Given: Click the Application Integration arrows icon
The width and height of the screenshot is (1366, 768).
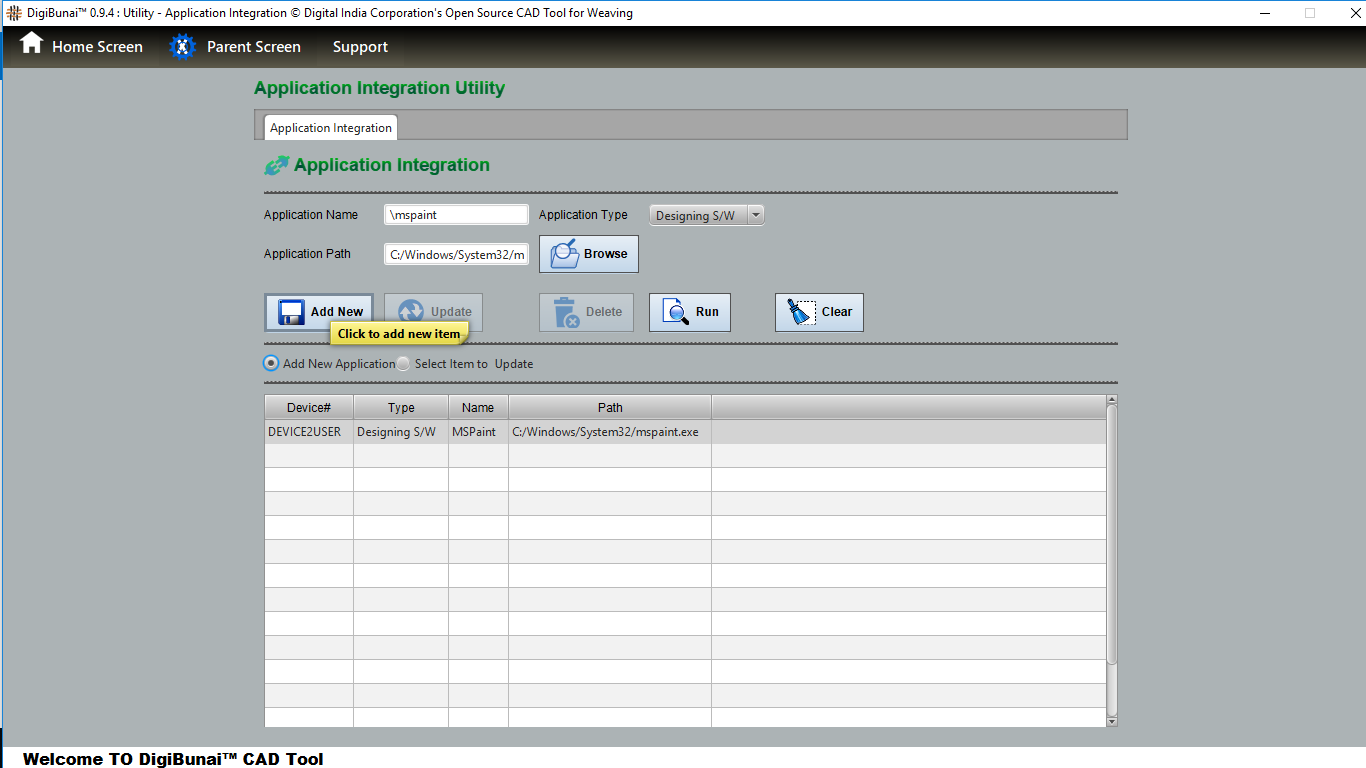Looking at the screenshot, I should coord(276,166).
